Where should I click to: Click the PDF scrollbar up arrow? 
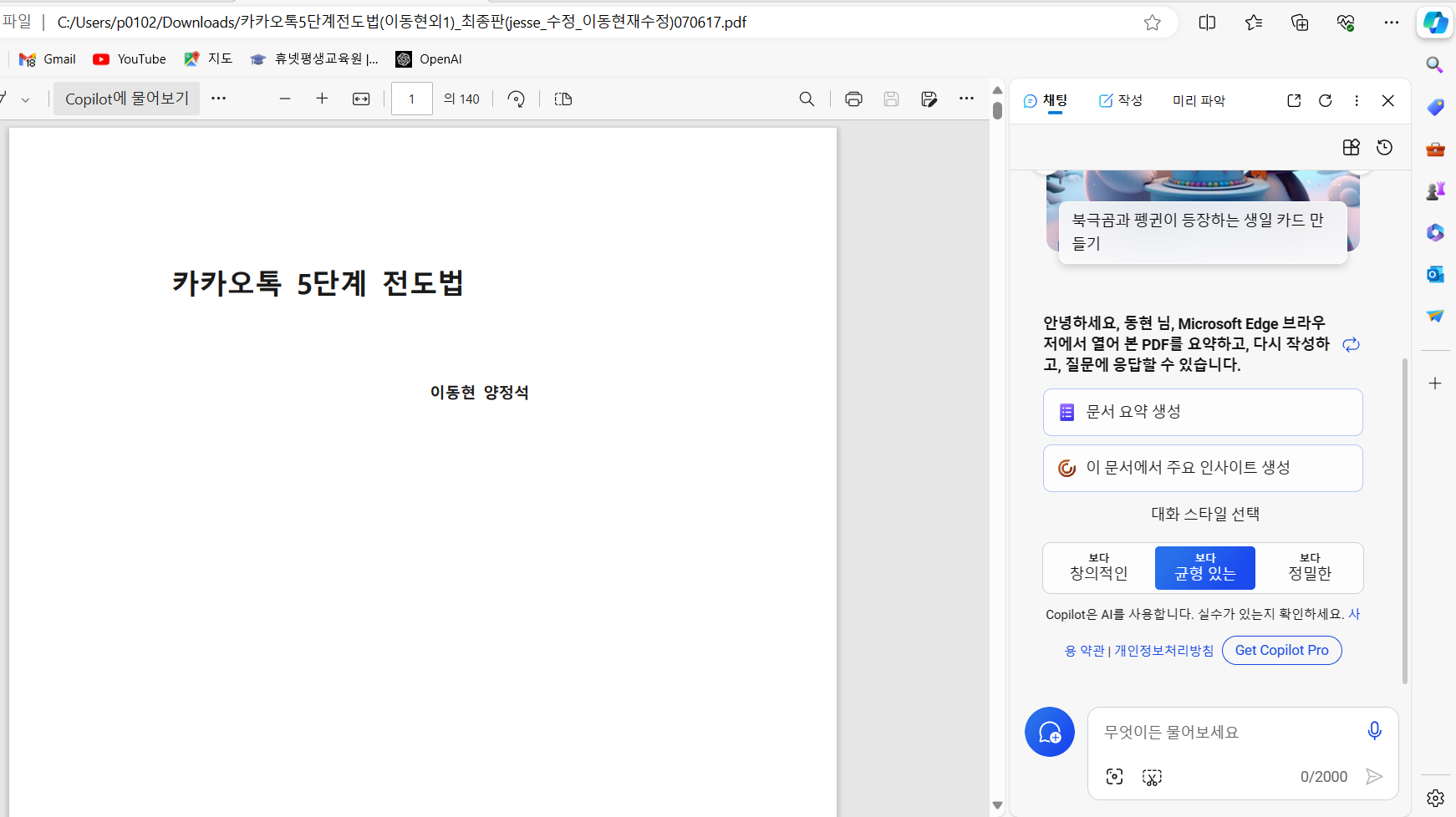pyautogui.click(x=997, y=90)
